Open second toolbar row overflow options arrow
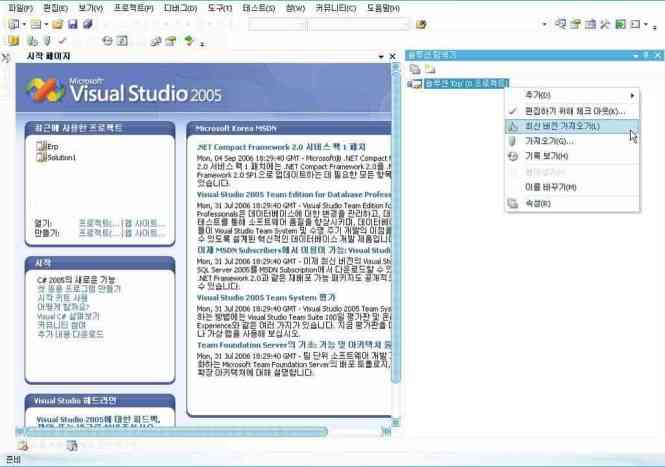665x467 pixels. click(202, 43)
